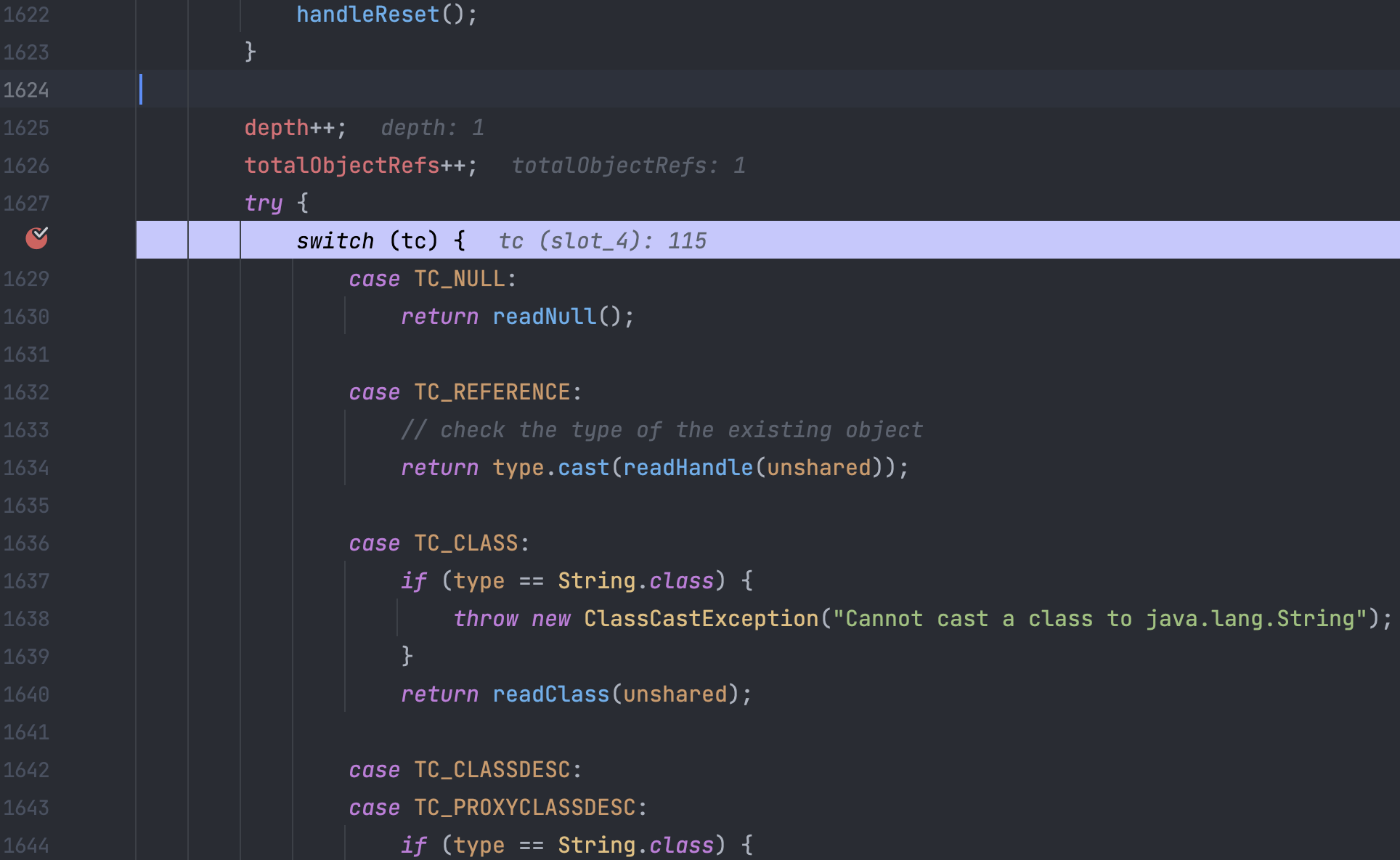Select the TC_REFERENCE constant
The height and width of the screenshot is (860, 1400).
coord(492,392)
